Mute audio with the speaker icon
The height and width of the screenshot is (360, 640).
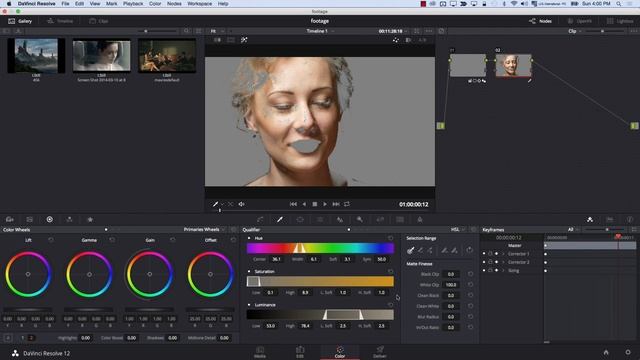point(241,204)
